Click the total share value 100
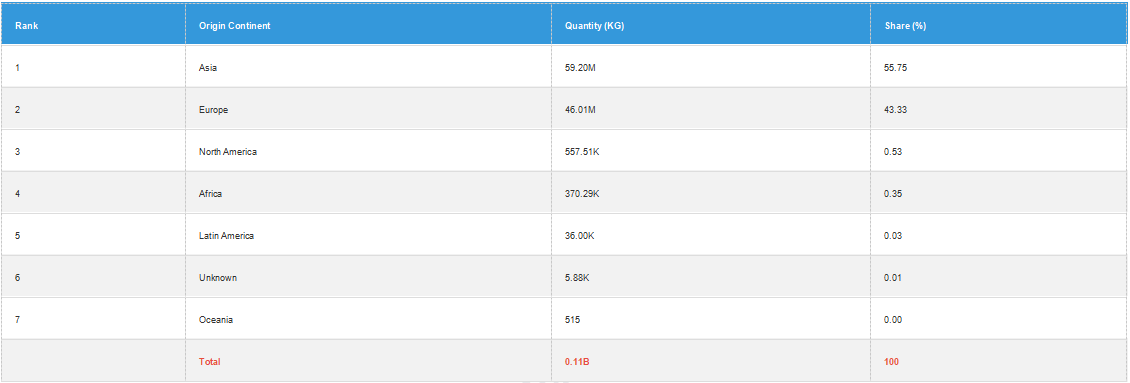Viewport: 1130px width, 383px height. (x=891, y=361)
